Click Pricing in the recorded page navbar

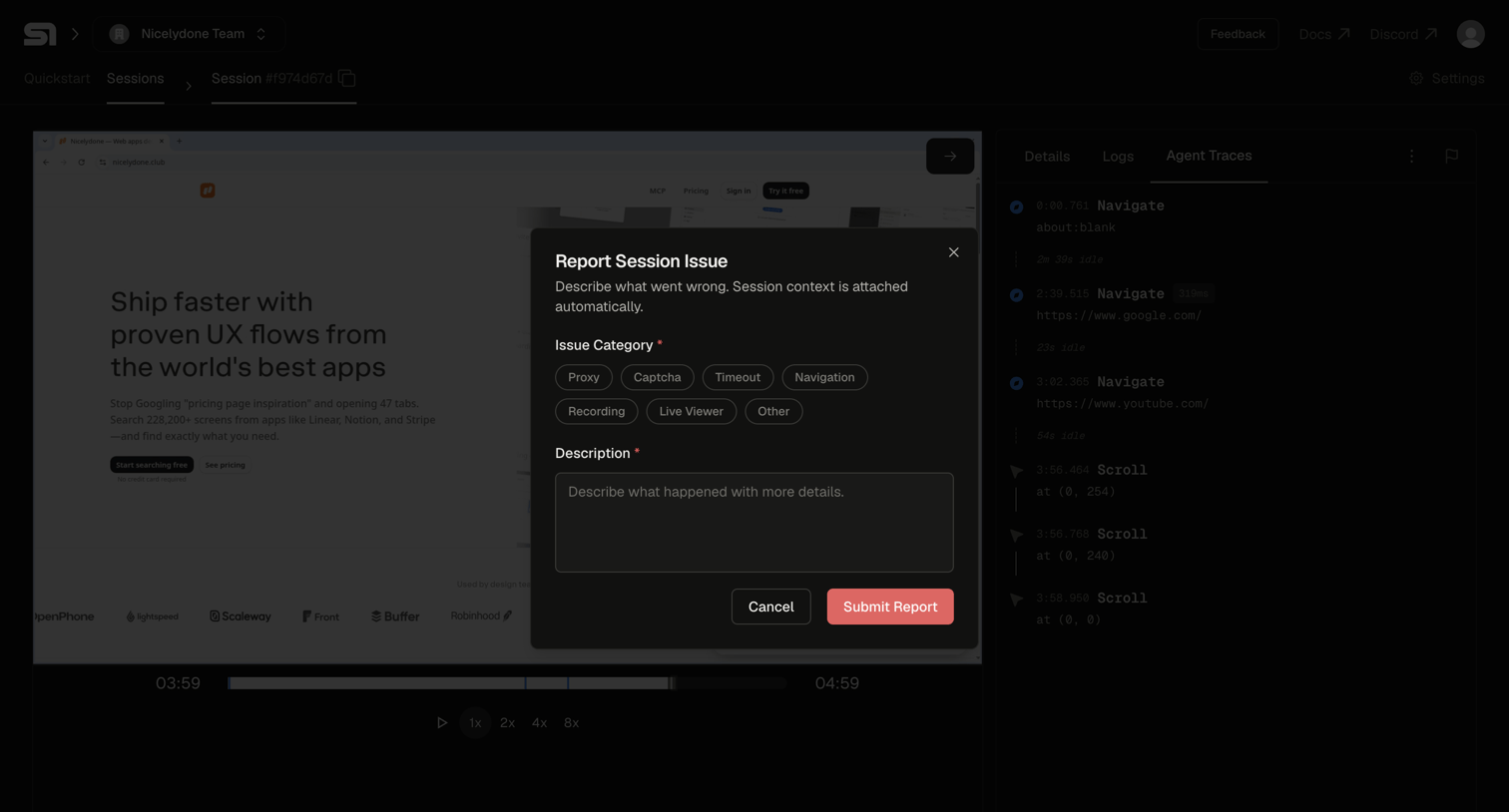[696, 191]
